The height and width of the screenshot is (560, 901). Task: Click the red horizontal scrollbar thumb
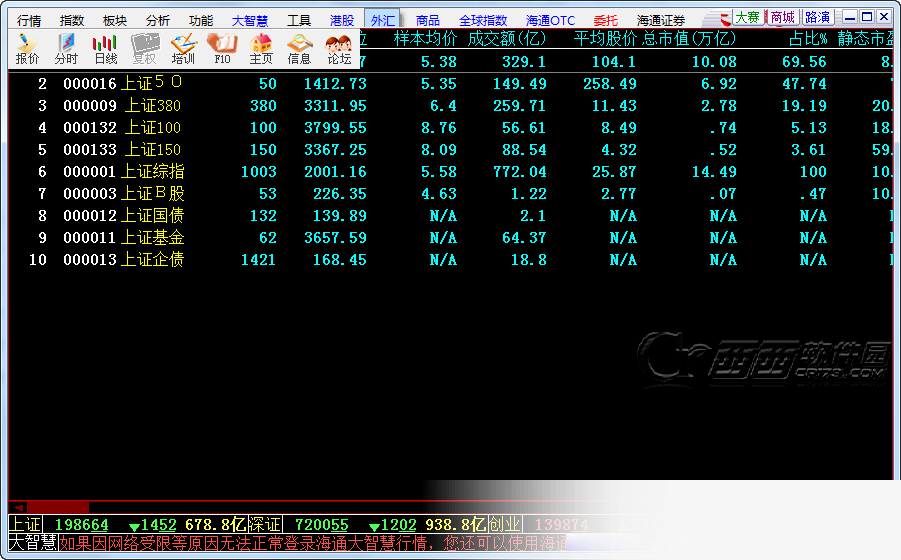click(58, 507)
